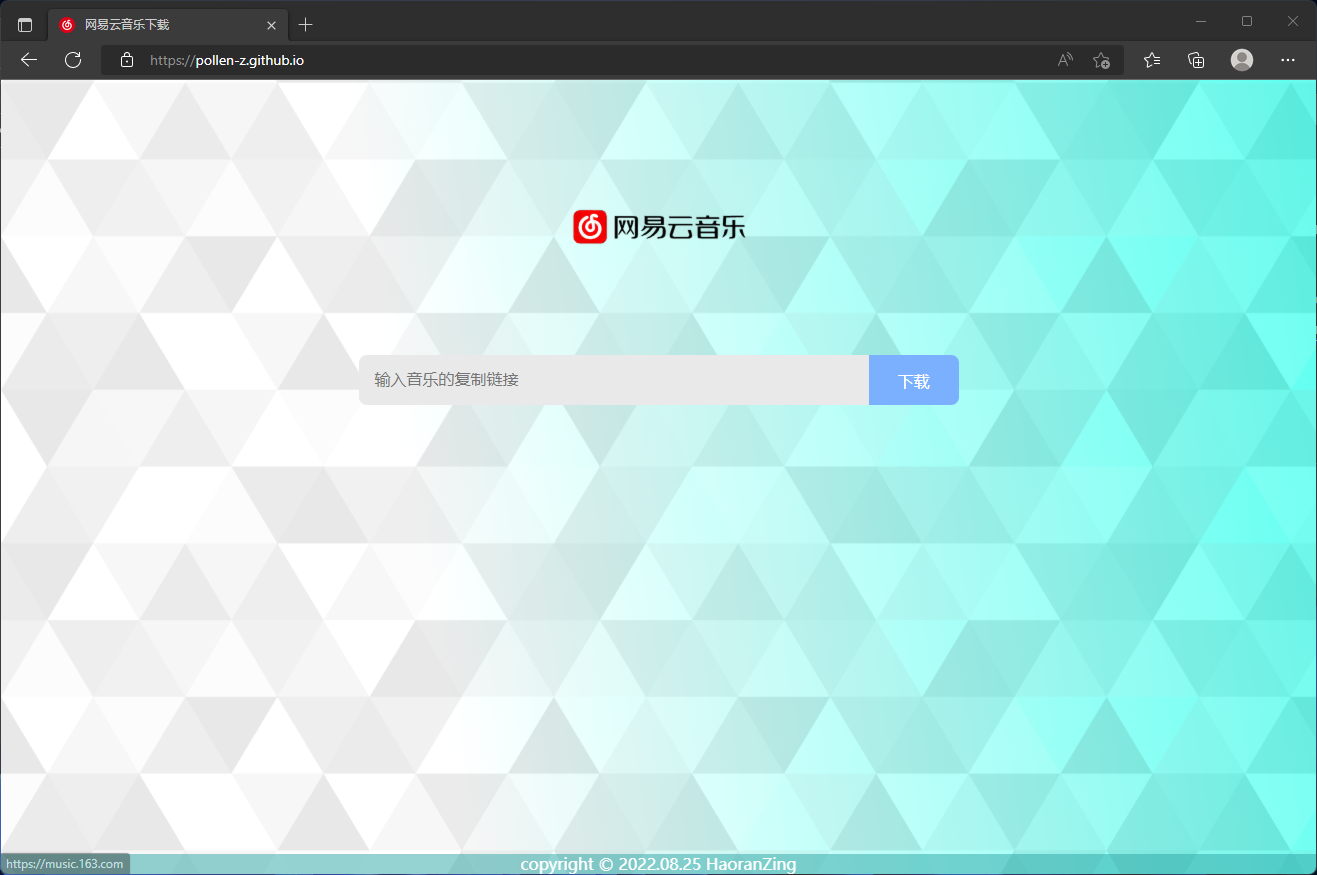Click the Browser Essentials heart icon

tap(1196, 60)
